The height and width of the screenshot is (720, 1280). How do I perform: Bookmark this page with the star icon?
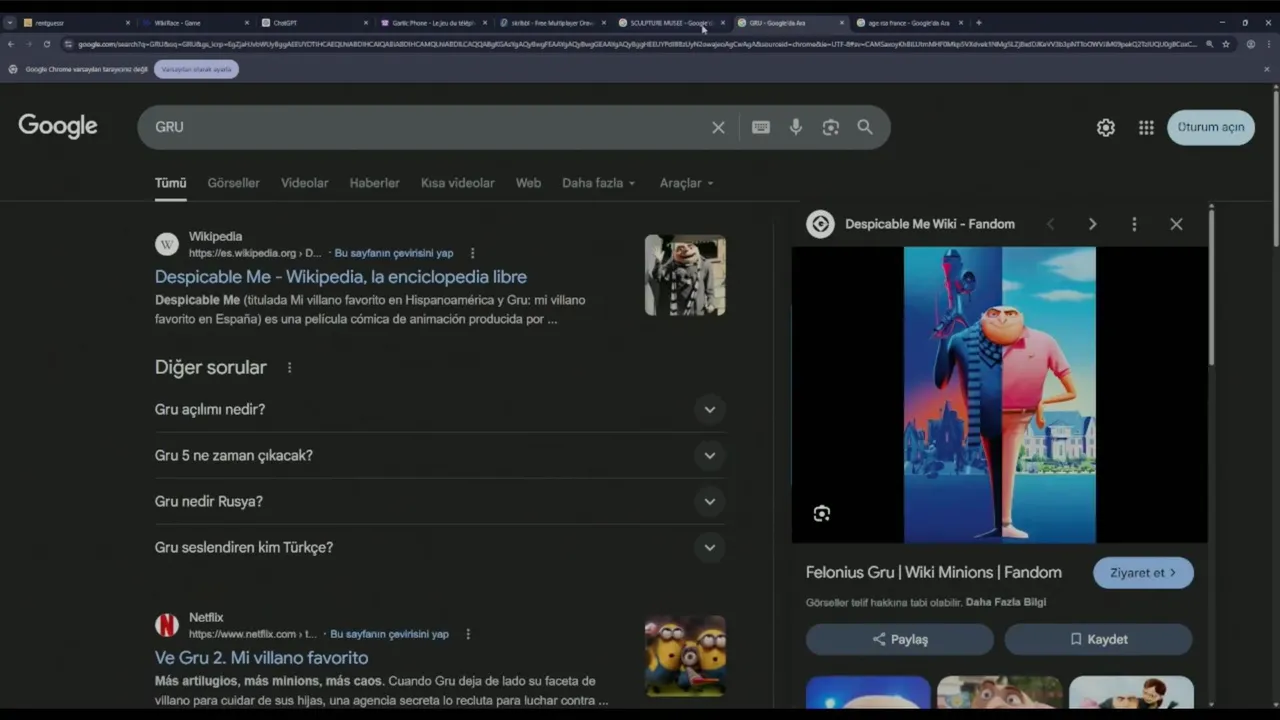[1226, 44]
